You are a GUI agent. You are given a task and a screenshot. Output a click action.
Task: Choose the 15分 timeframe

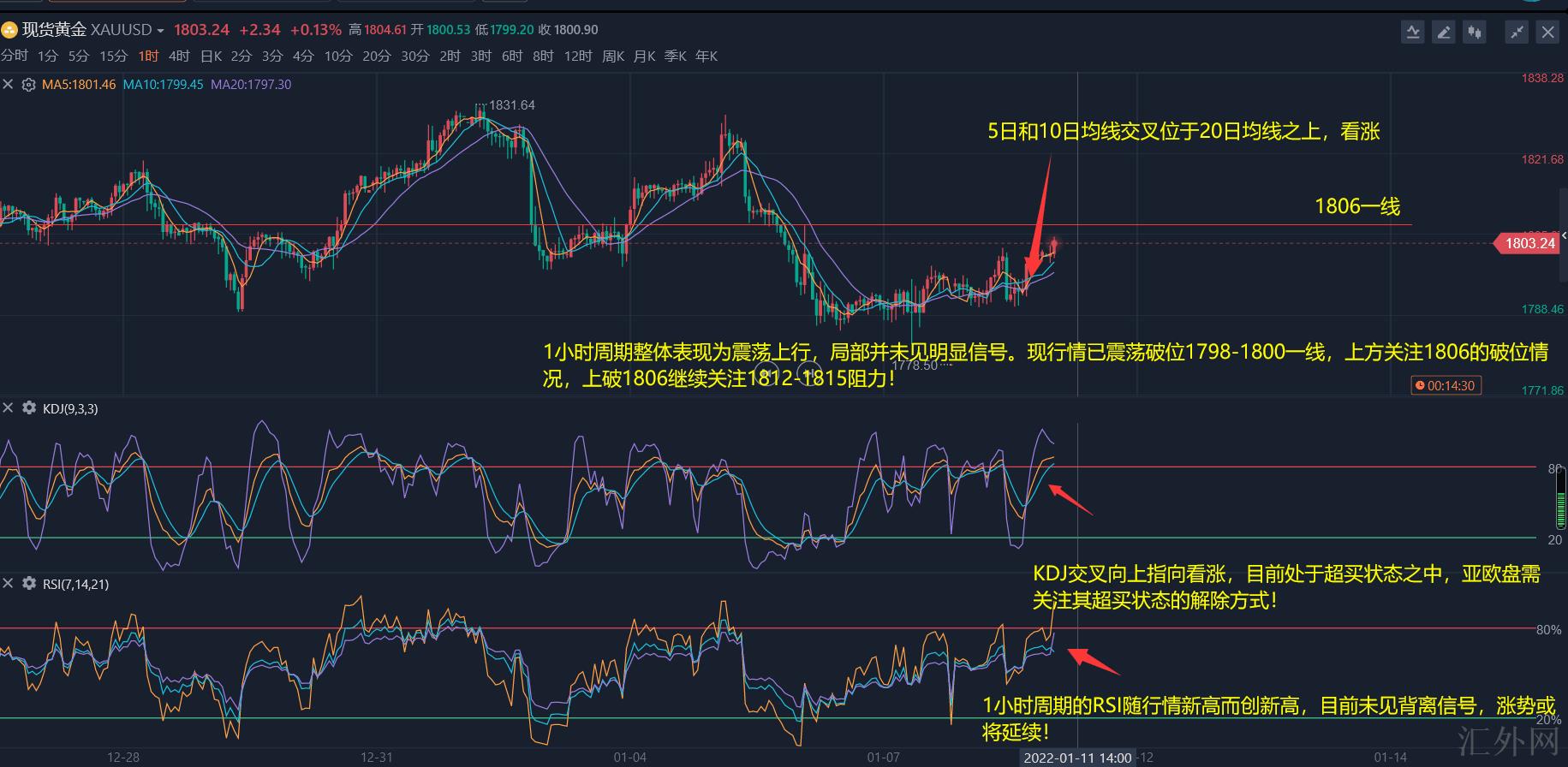pyautogui.click(x=113, y=56)
